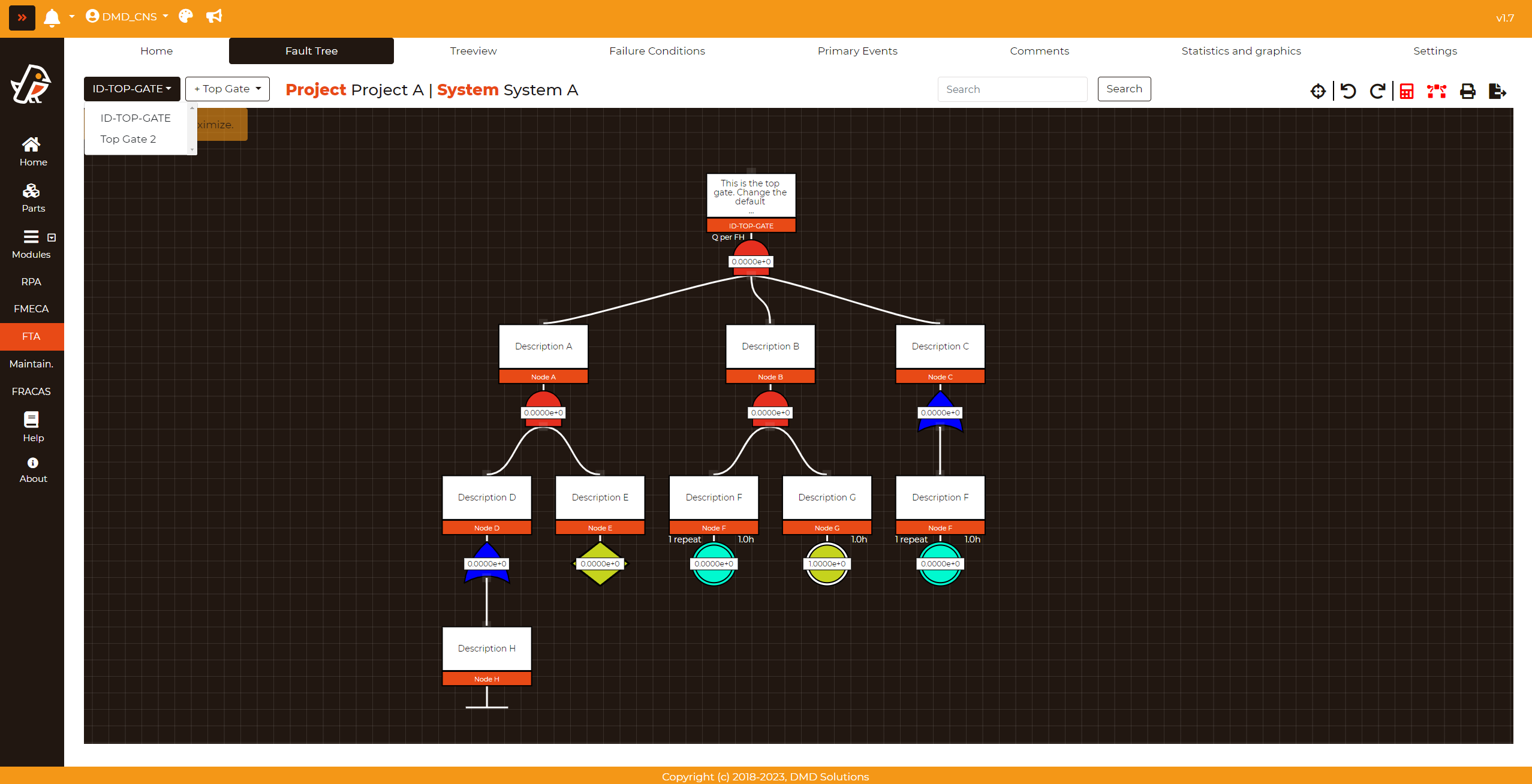Open the DMD_CNS user menu
The width and height of the screenshot is (1532, 784).
tap(127, 16)
